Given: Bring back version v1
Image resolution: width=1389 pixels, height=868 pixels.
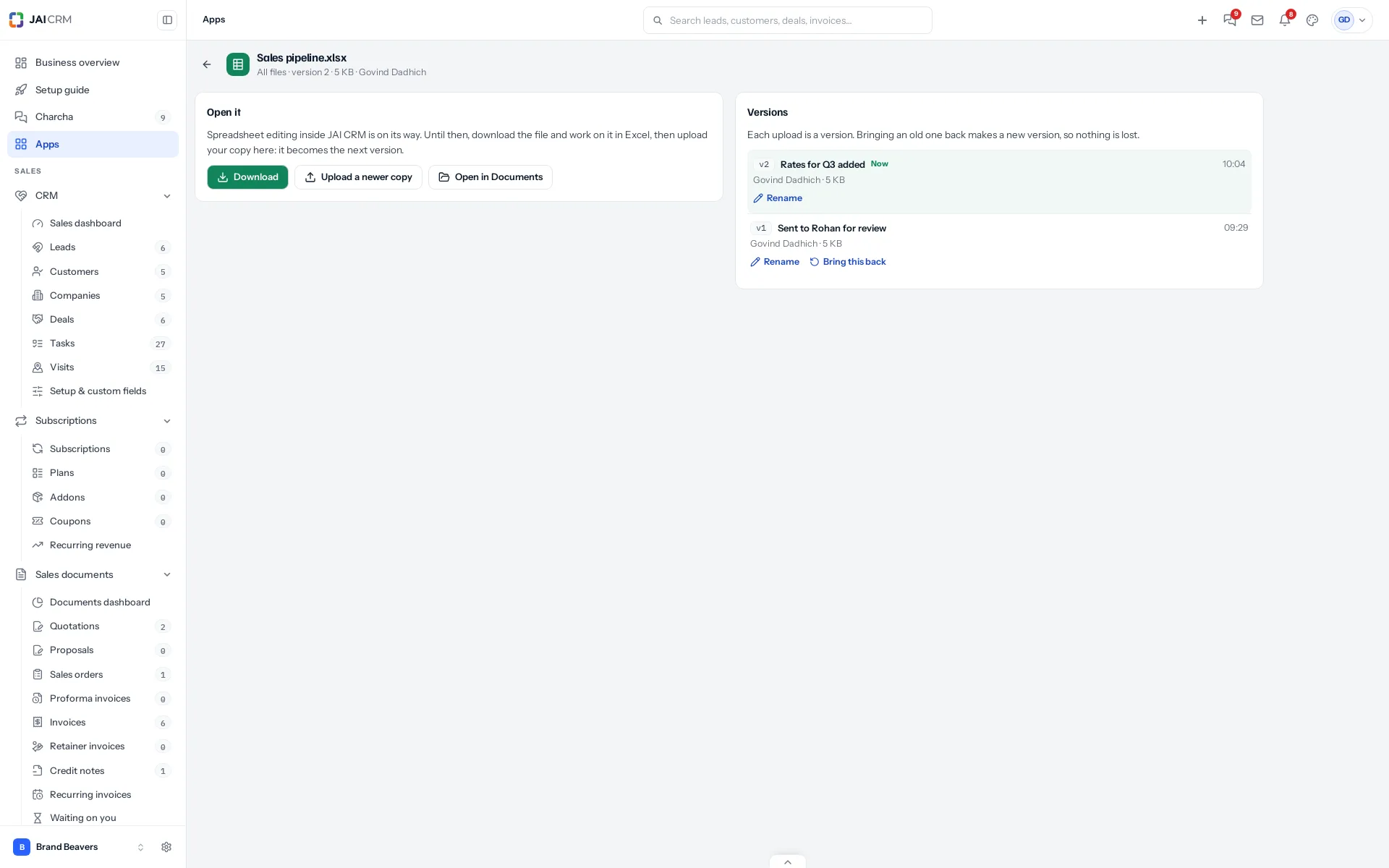Looking at the screenshot, I should [848, 262].
